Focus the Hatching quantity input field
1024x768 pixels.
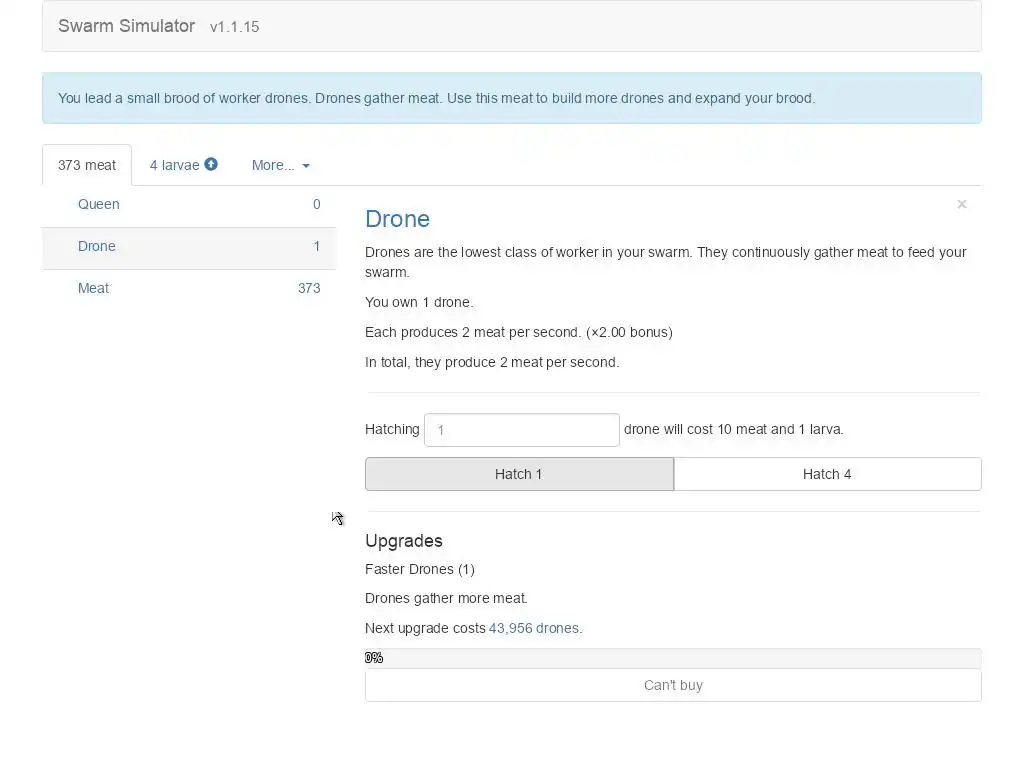point(521,430)
